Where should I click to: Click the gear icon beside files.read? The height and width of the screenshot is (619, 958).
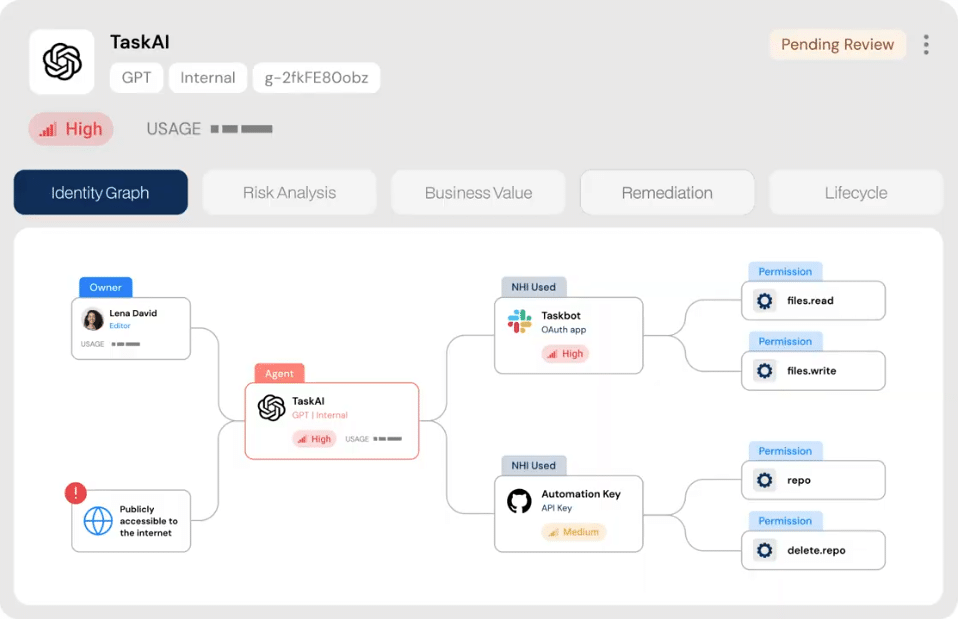(765, 301)
